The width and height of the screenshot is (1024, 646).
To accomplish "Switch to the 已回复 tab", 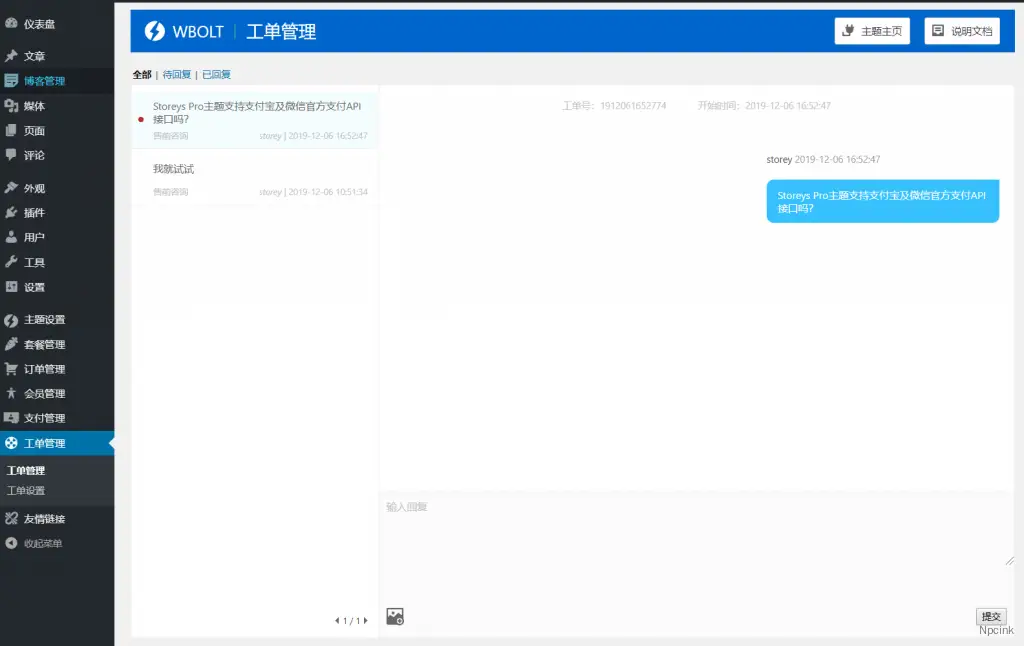I will [216, 74].
